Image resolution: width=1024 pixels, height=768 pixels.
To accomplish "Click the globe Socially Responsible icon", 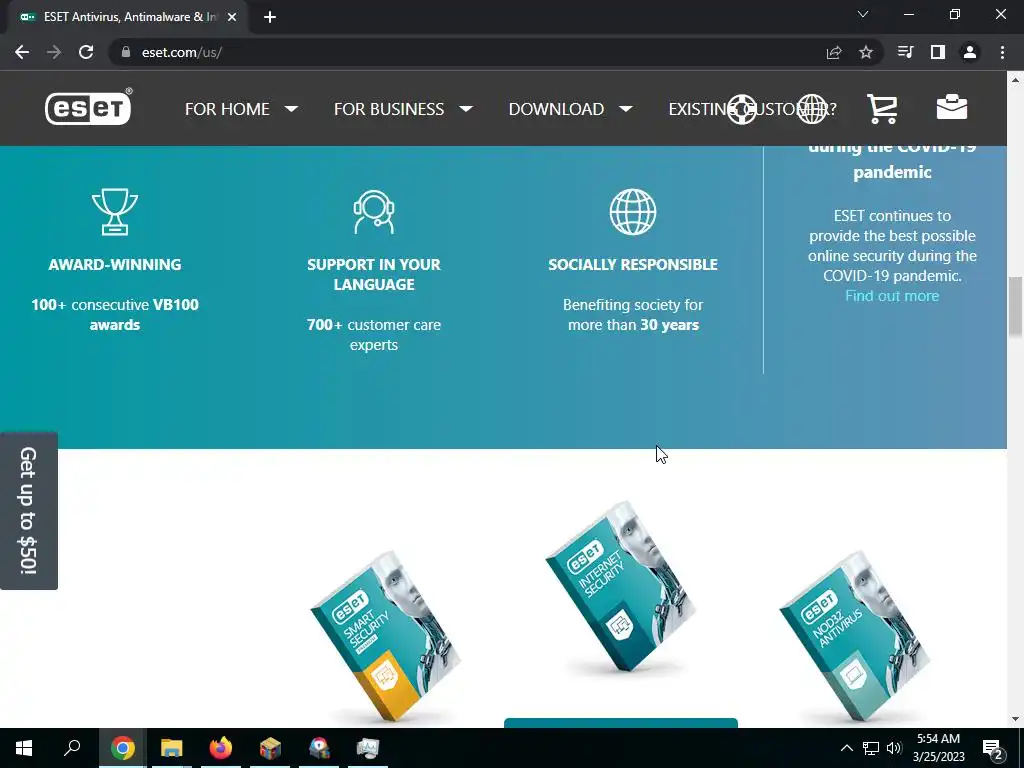I will [633, 212].
